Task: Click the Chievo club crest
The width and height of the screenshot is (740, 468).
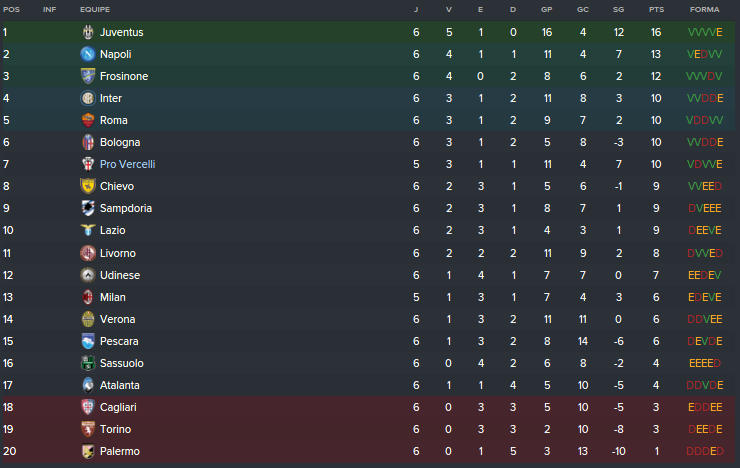Action: pos(87,186)
